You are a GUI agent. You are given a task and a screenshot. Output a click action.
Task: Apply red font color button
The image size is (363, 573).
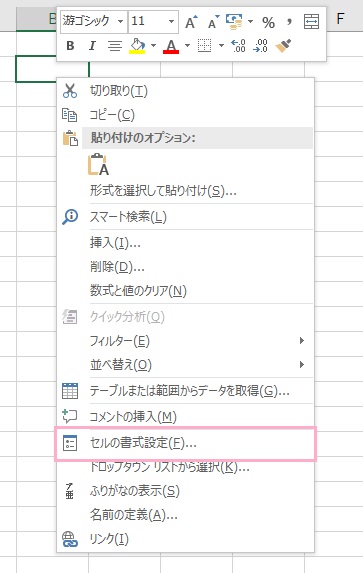(x=171, y=46)
